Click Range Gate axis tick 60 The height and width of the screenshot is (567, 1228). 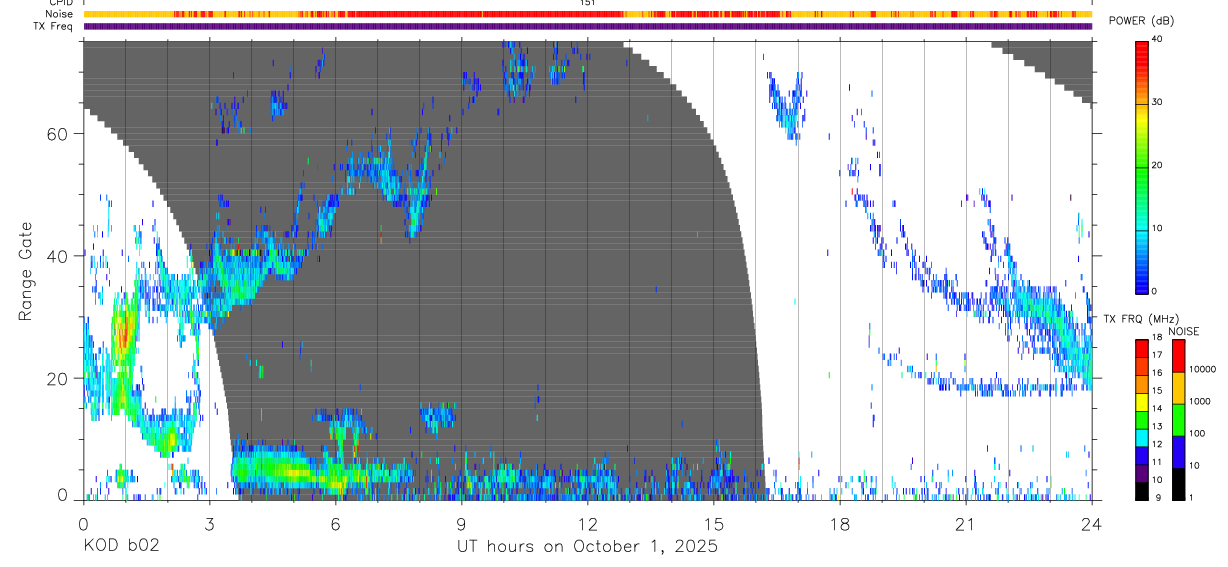pyautogui.click(x=57, y=133)
